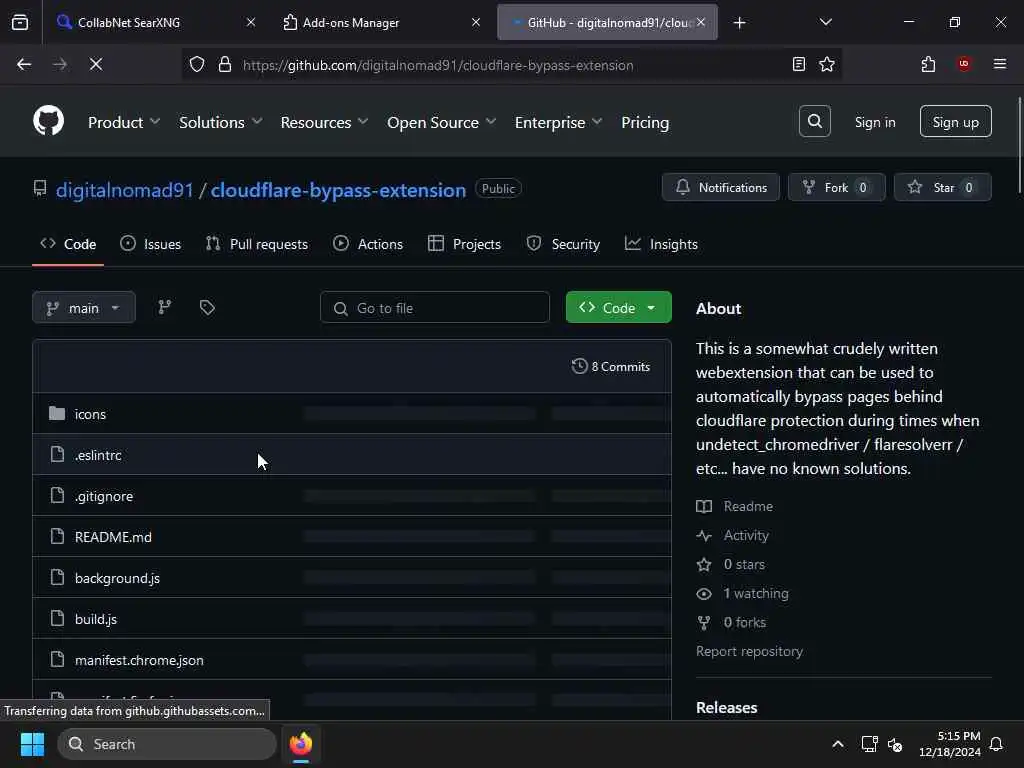
Task: Open the background.js file
Action: (x=118, y=578)
